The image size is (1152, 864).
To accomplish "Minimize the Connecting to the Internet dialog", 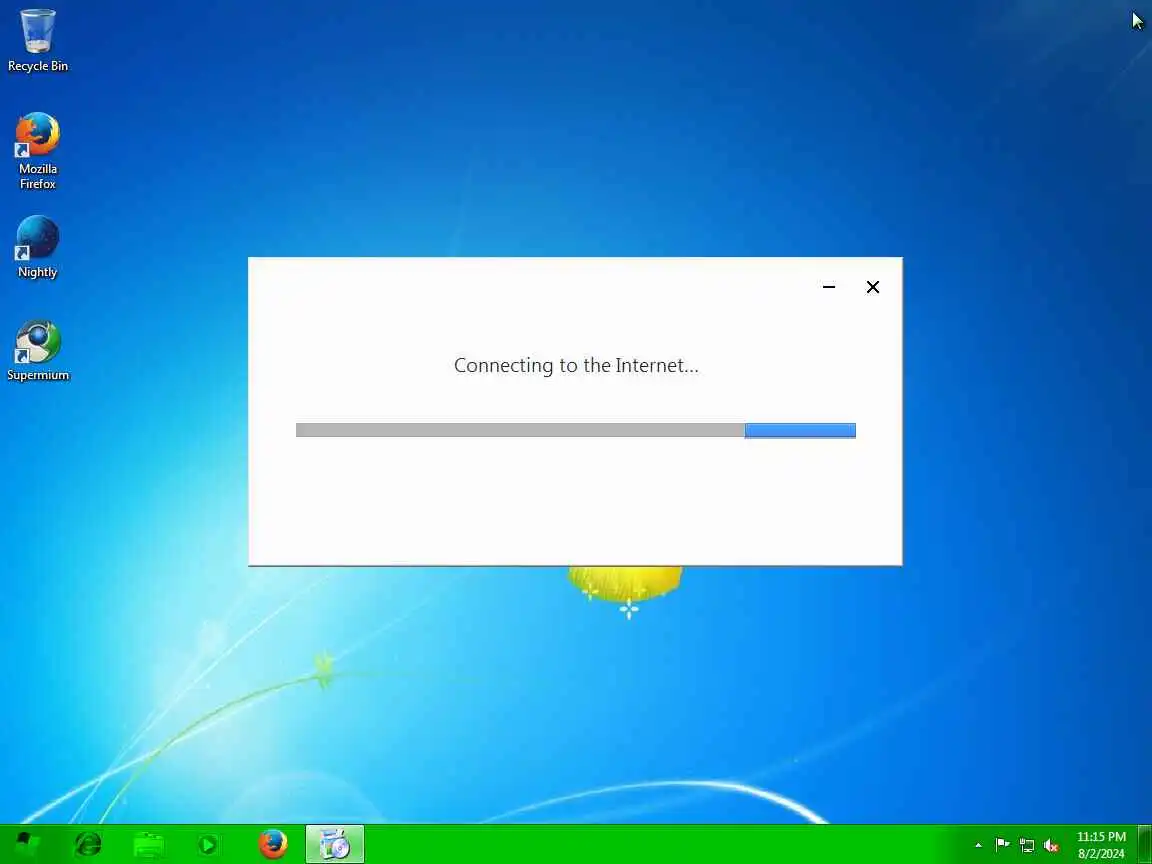I will coord(829,287).
